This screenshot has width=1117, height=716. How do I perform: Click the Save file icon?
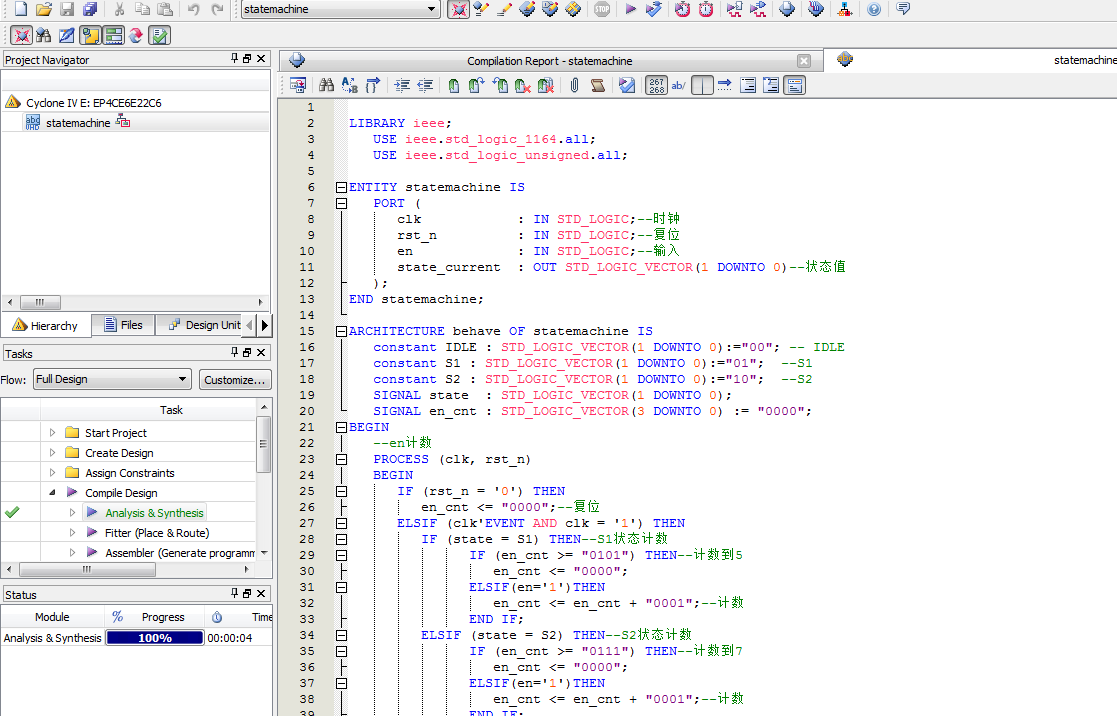pyautogui.click(x=67, y=9)
